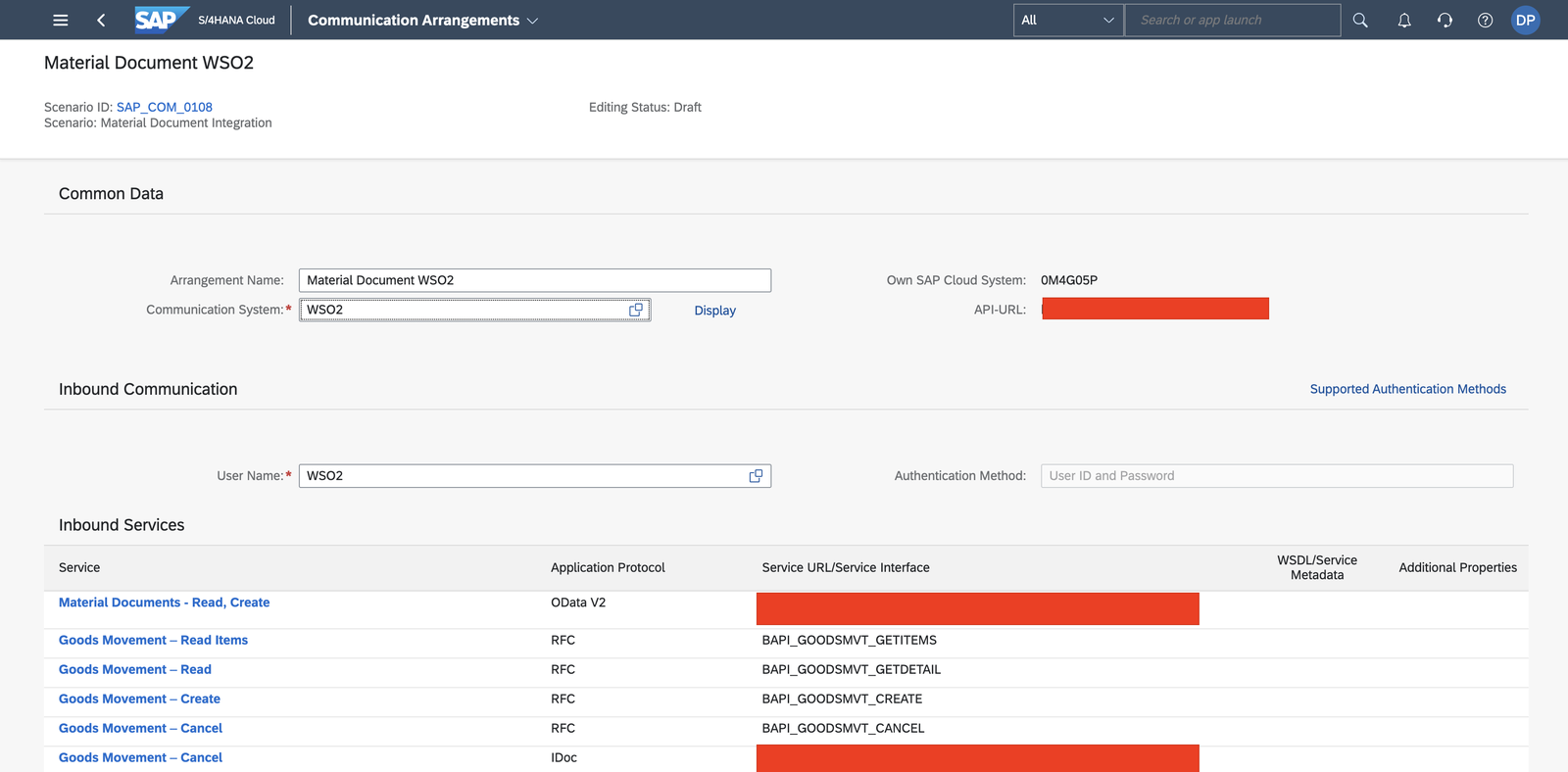Select the BAPI_GOODSMVT_CREATE cell
The image size is (1568, 772).
click(x=842, y=699)
